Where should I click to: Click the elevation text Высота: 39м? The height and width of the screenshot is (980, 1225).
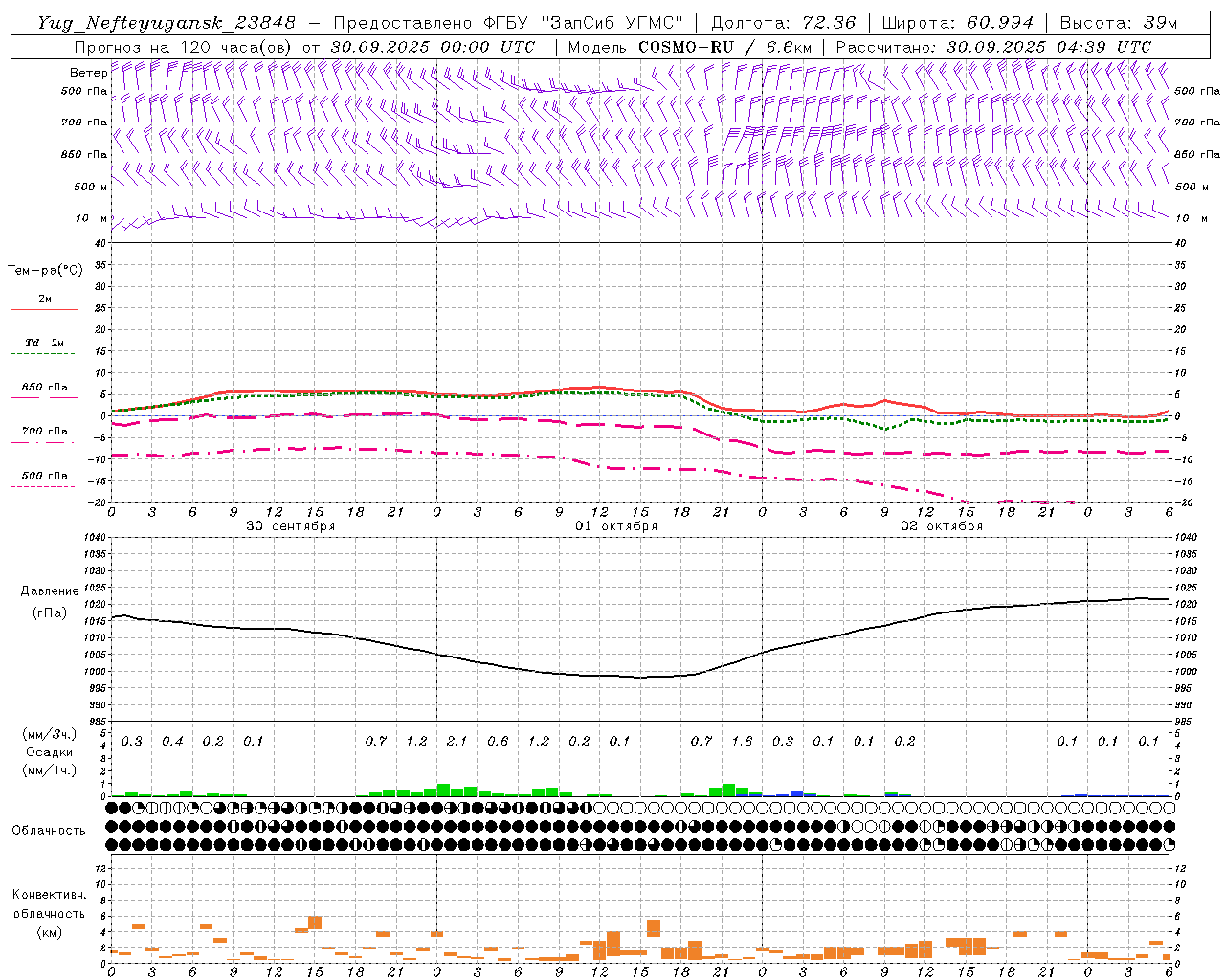point(1118,23)
